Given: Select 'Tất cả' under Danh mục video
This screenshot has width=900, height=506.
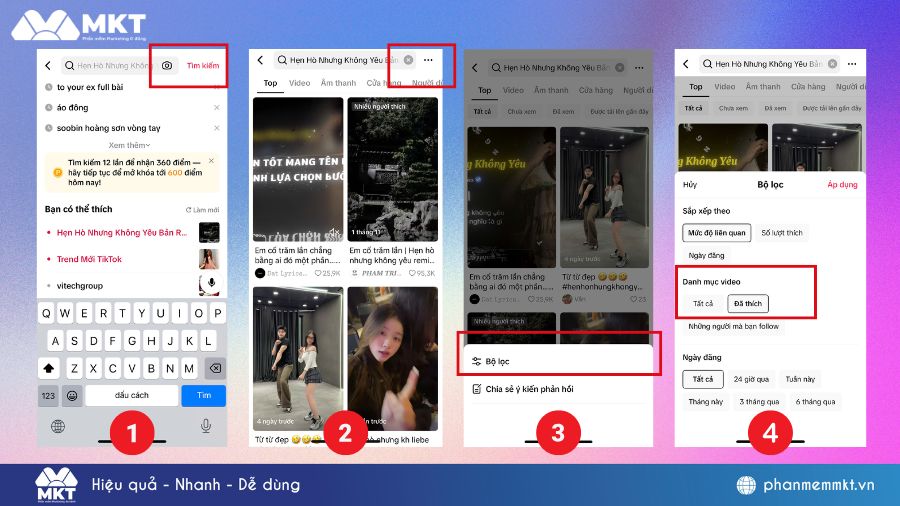Looking at the screenshot, I should (x=703, y=303).
